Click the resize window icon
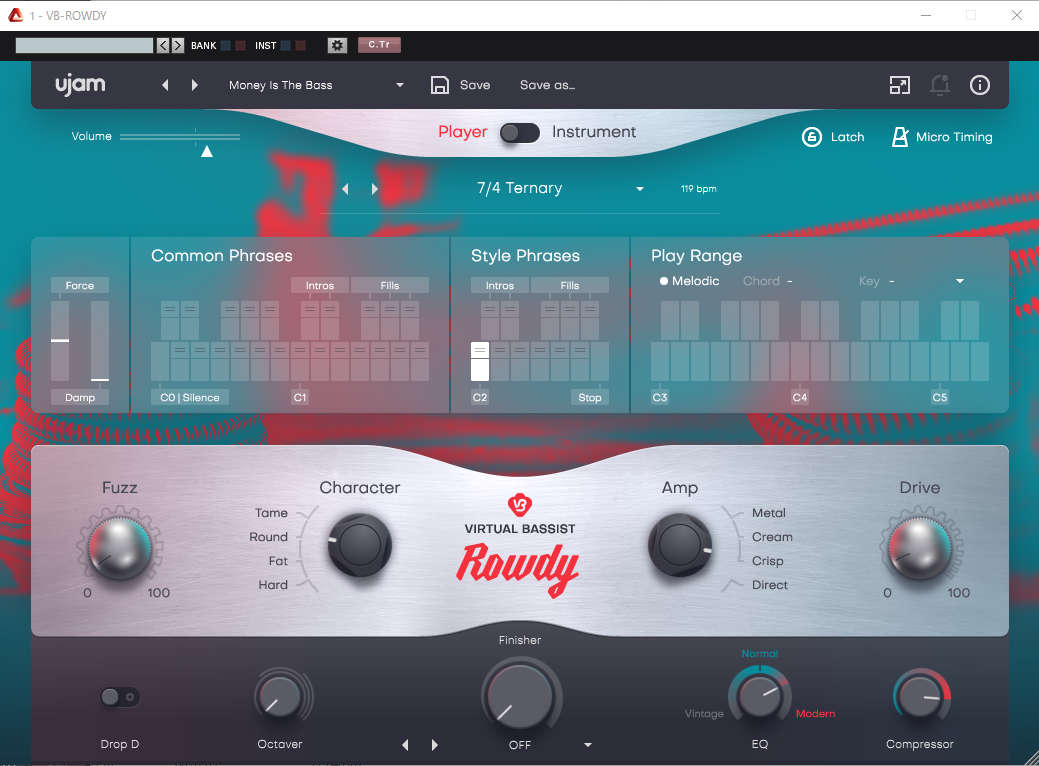The image size is (1039, 766). point(900,85)
